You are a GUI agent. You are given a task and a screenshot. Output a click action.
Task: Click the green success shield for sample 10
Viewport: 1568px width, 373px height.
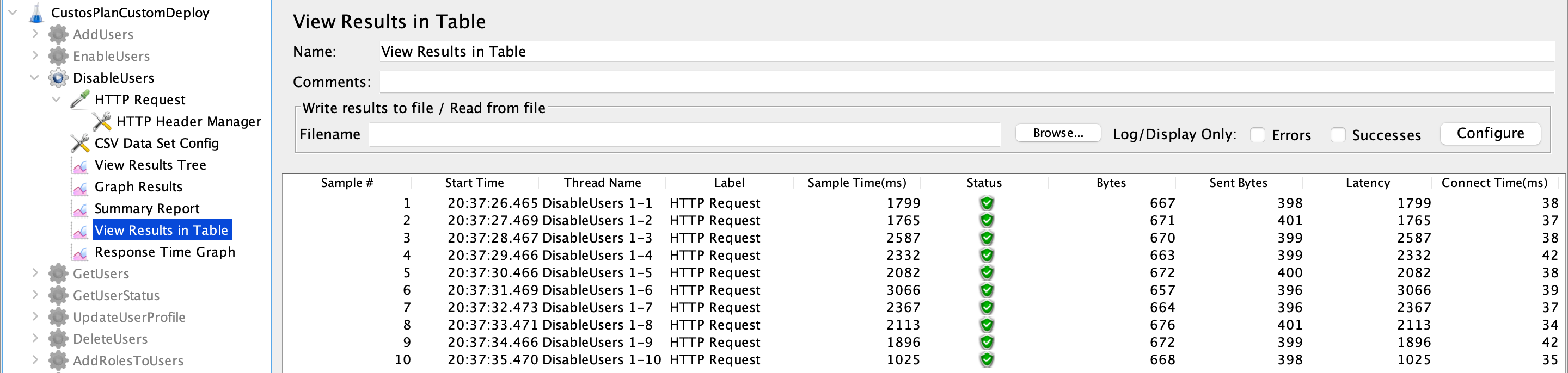tap(987, 359)
